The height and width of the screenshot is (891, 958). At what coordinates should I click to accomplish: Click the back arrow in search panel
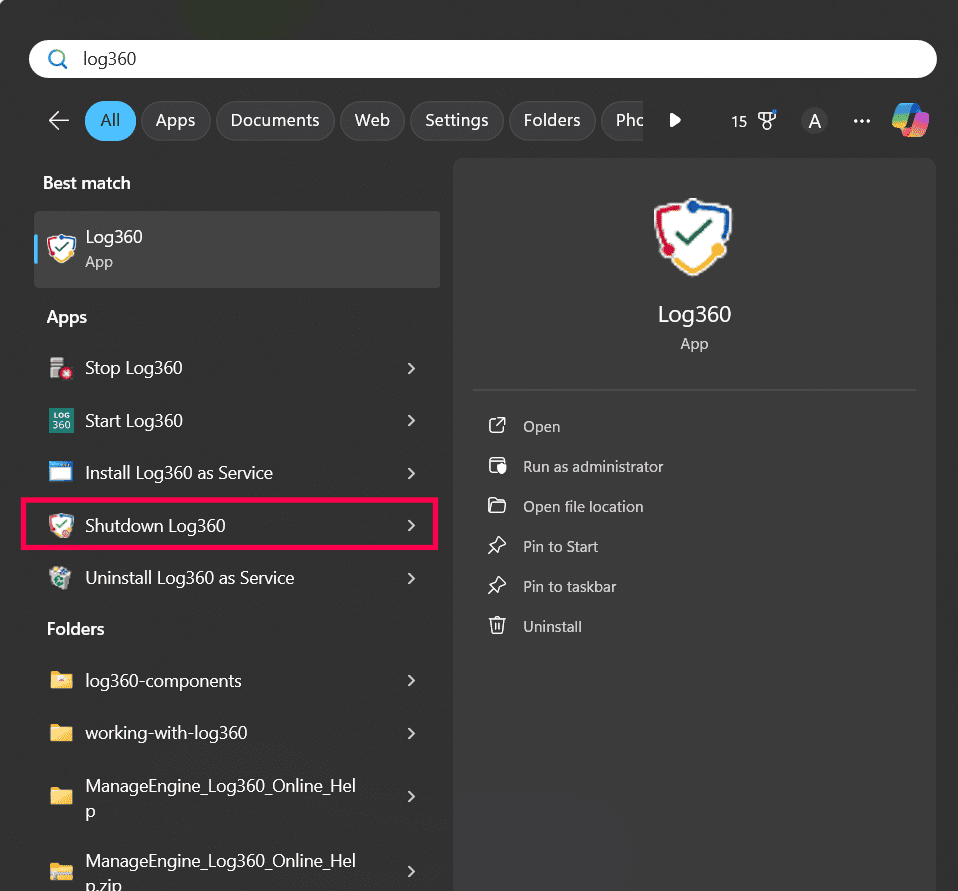coord(59,120)
